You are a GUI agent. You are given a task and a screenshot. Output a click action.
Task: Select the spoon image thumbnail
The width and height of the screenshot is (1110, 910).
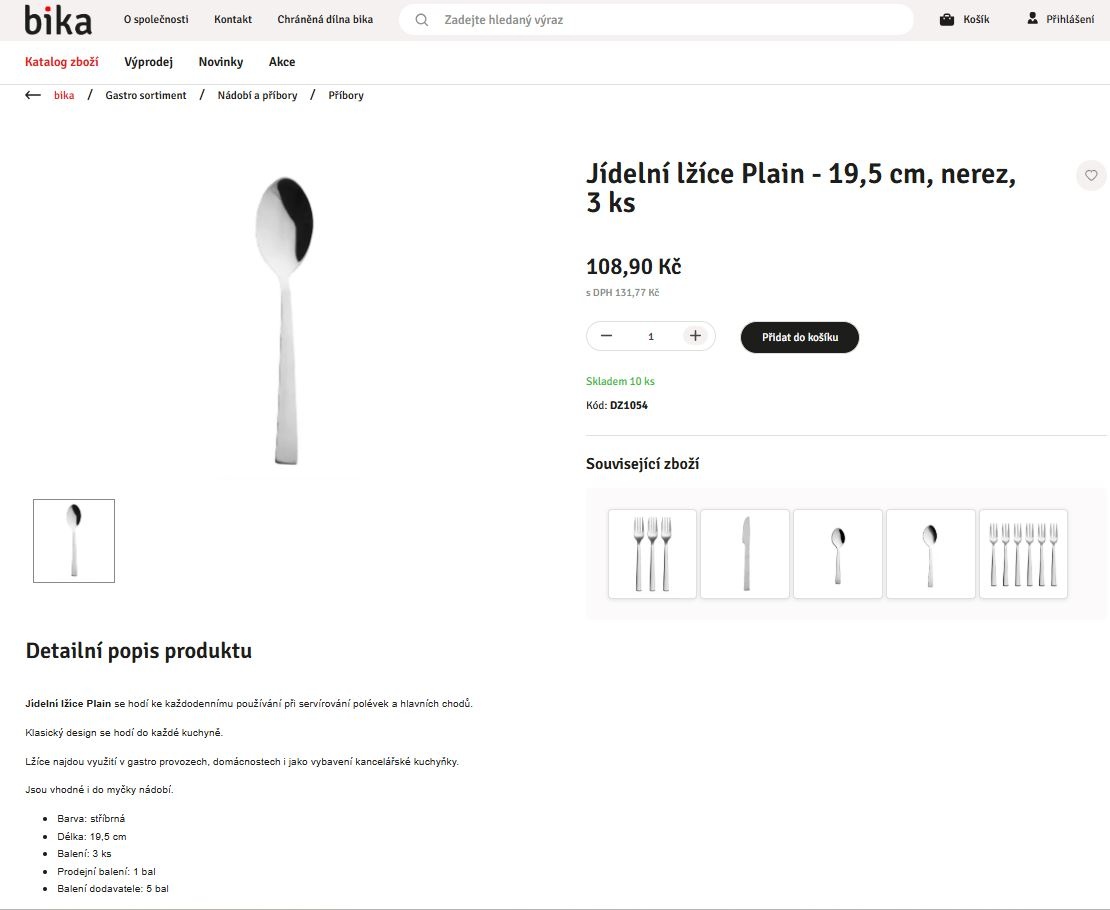click(74, 541)
